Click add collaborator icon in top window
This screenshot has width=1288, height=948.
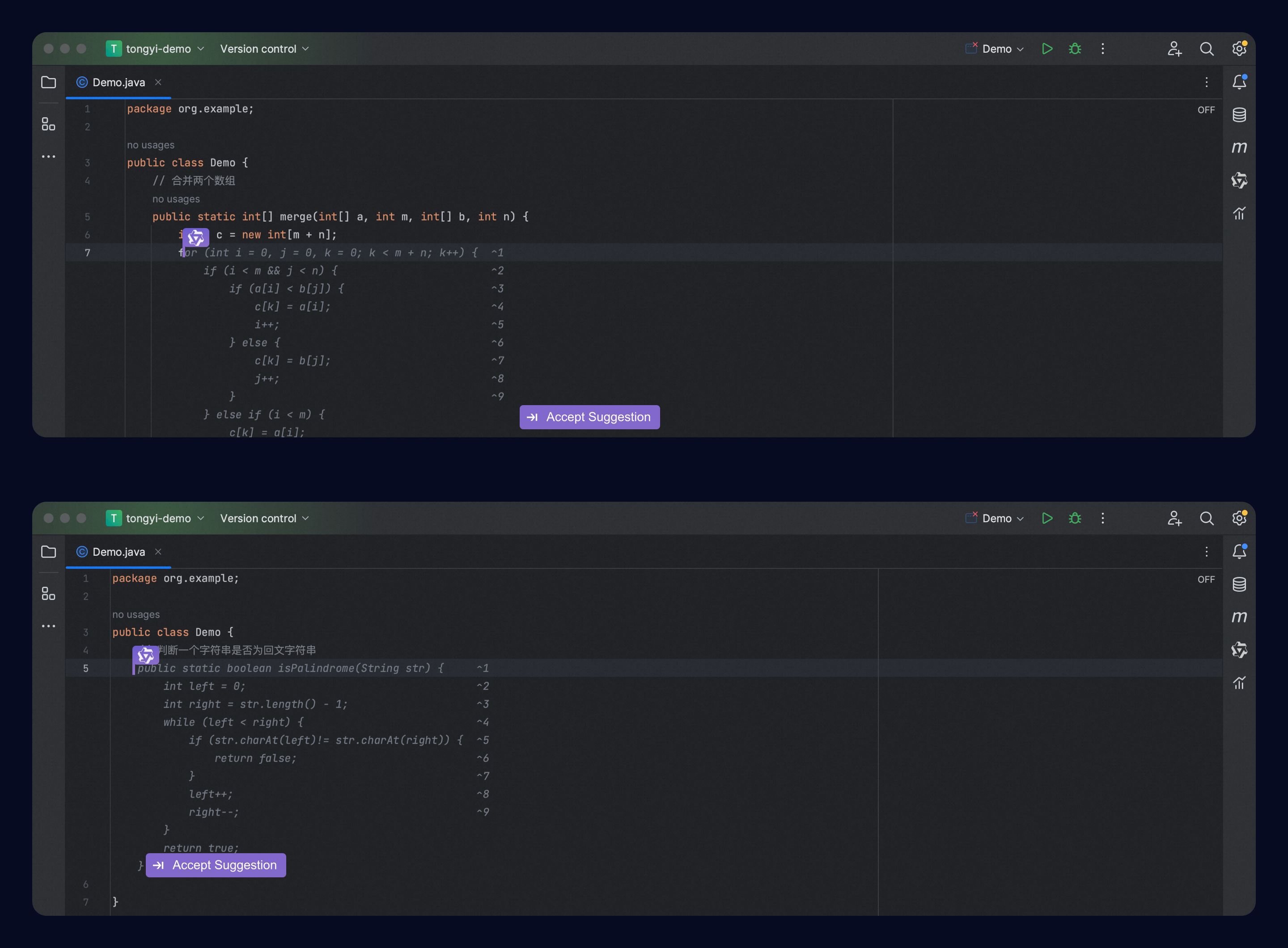click(1174, 49)
